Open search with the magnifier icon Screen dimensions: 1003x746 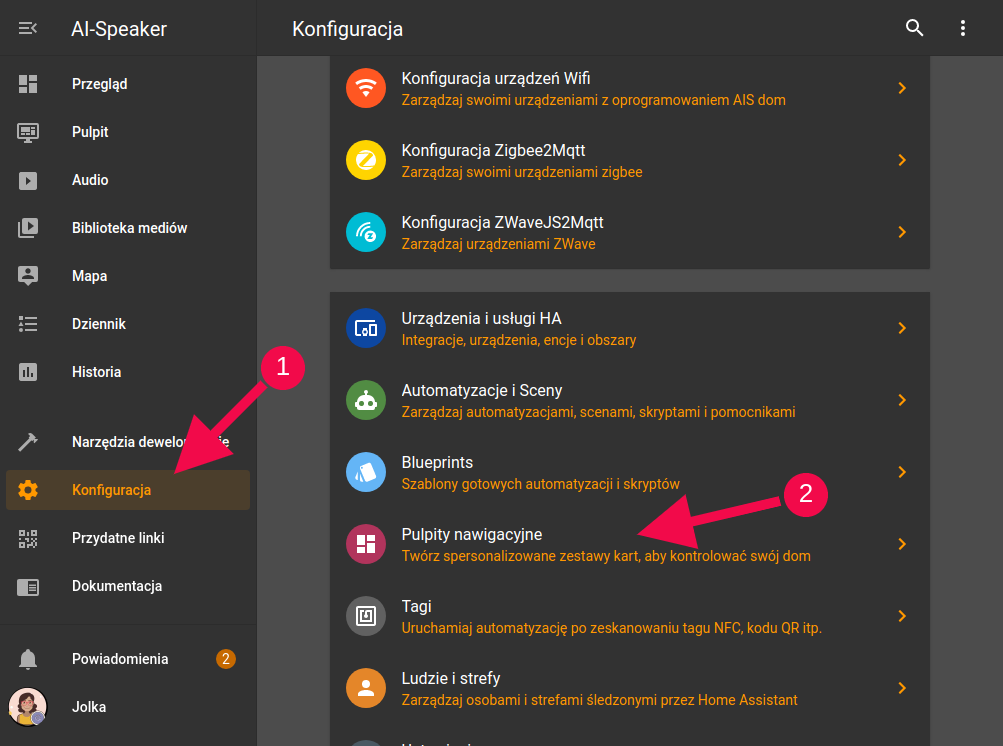[915, 28]
